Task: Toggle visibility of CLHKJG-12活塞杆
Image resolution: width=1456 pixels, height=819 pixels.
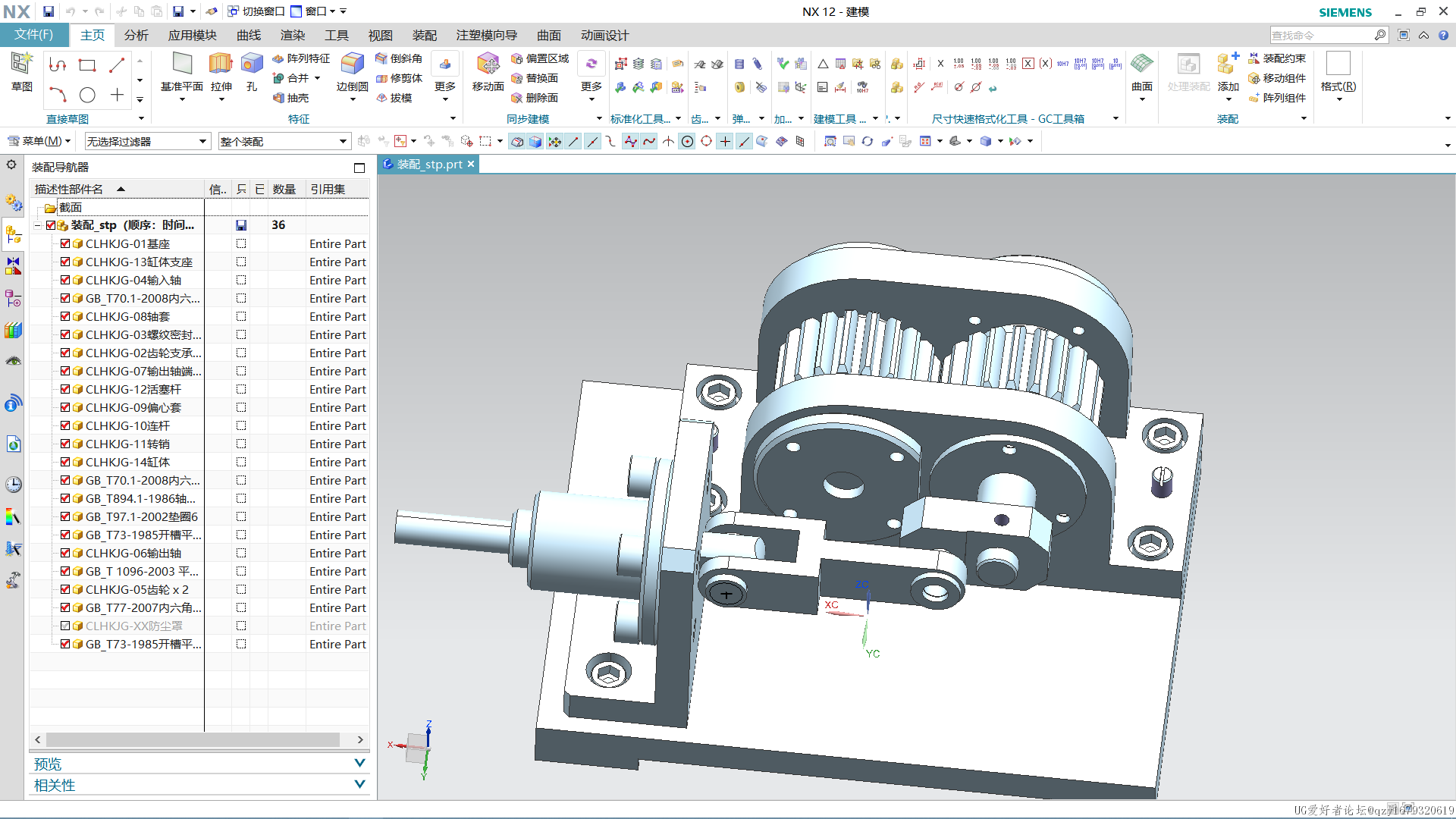Action: coord(65,389)
